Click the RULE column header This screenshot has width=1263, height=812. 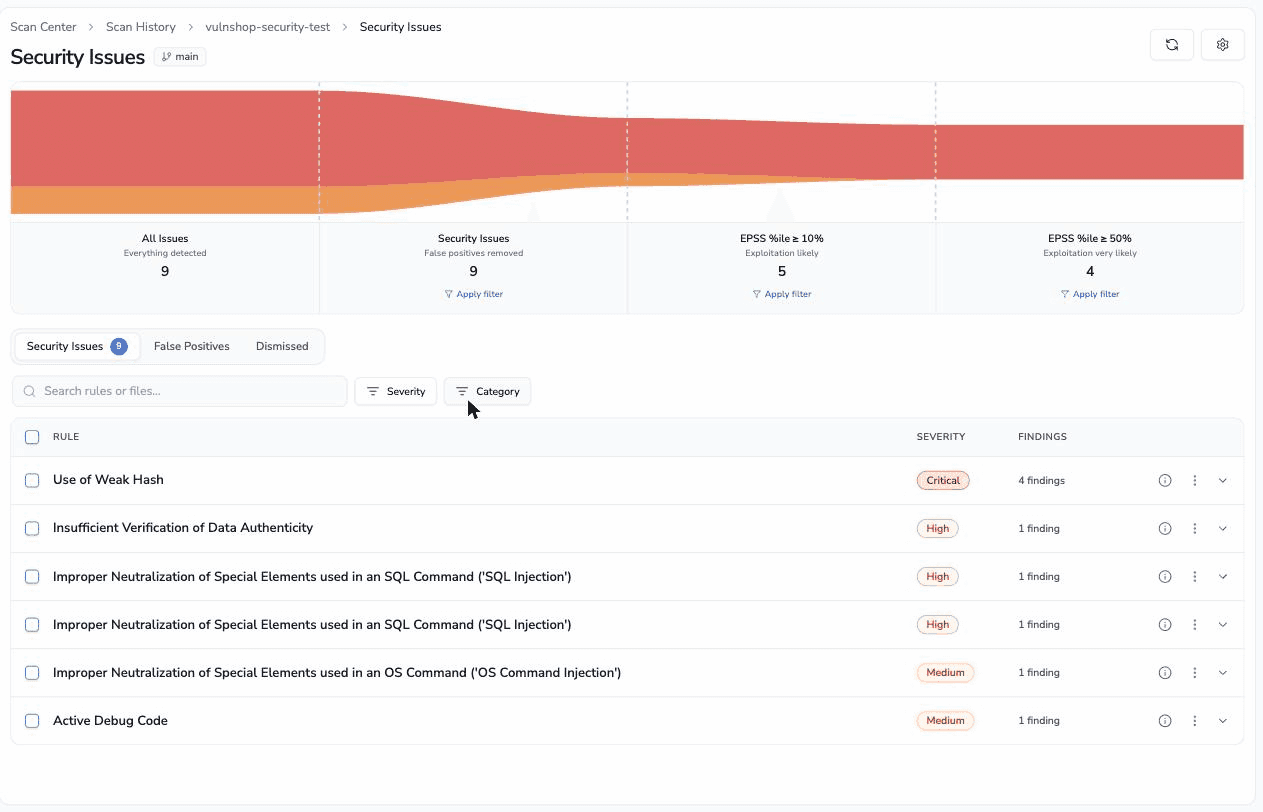click(66, 437)
